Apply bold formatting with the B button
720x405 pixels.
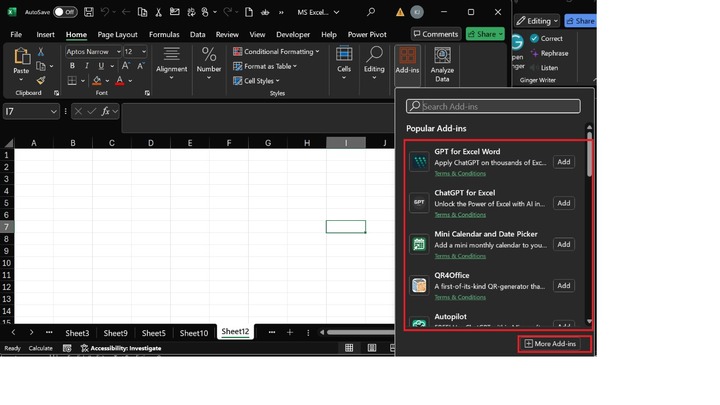tap(72, 66)
